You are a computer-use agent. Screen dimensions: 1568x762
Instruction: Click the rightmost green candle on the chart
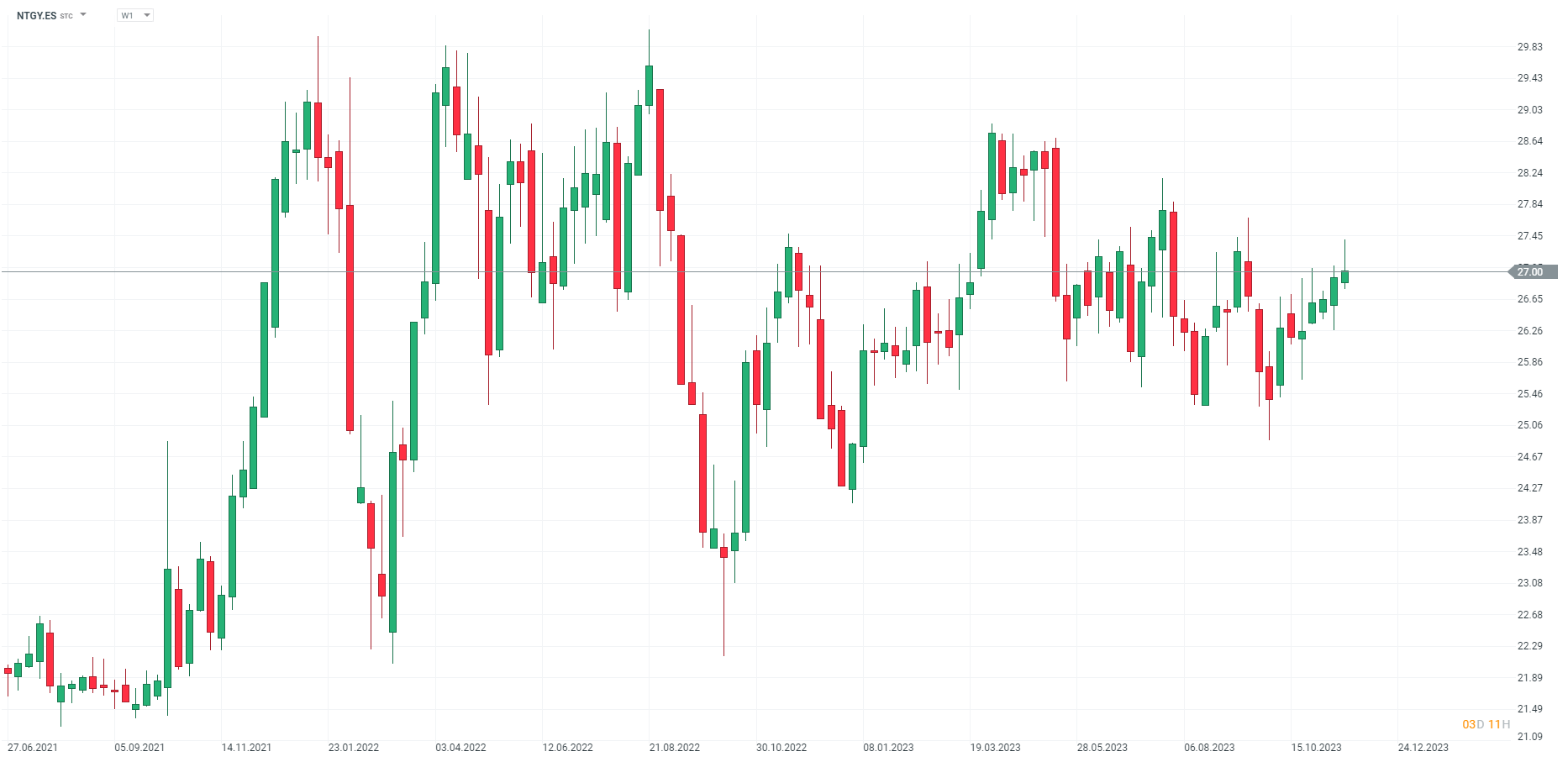pyautogui.click(x=1344, y=276)
